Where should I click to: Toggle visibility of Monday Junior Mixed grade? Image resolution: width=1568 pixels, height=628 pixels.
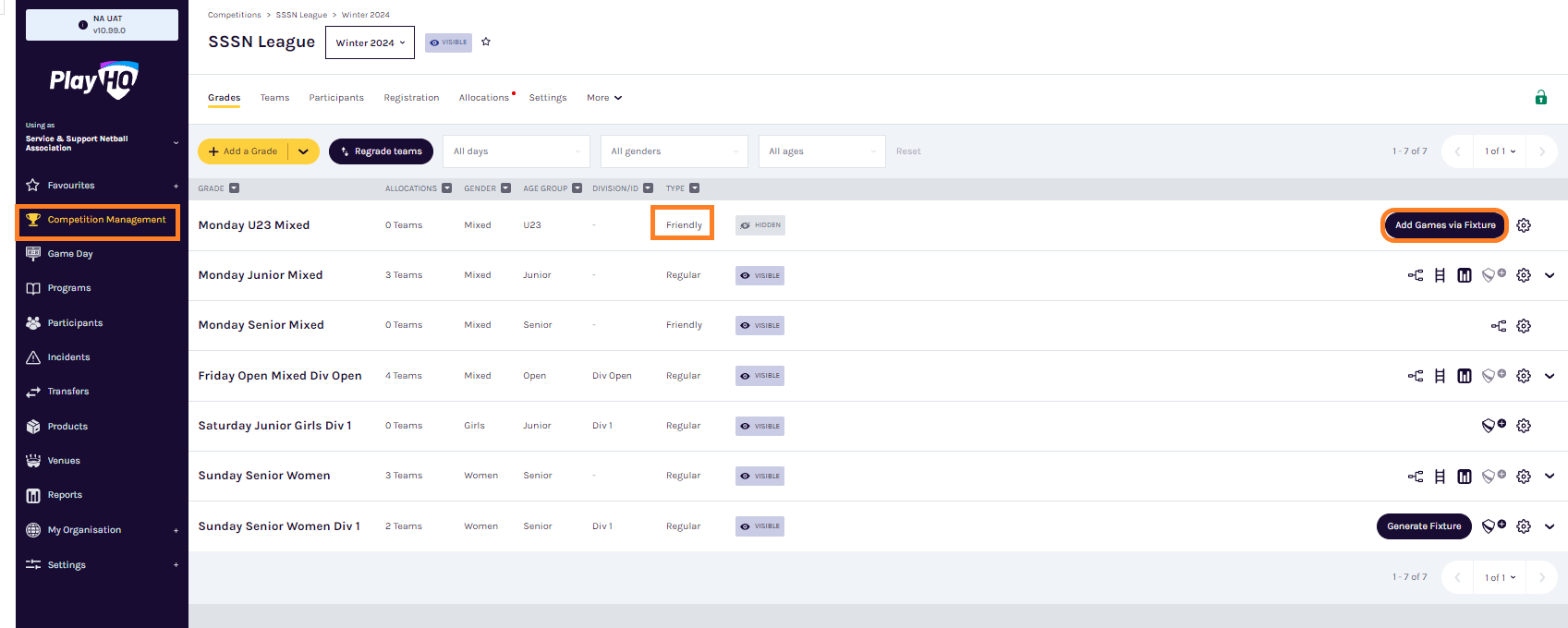tap(760, 275)
